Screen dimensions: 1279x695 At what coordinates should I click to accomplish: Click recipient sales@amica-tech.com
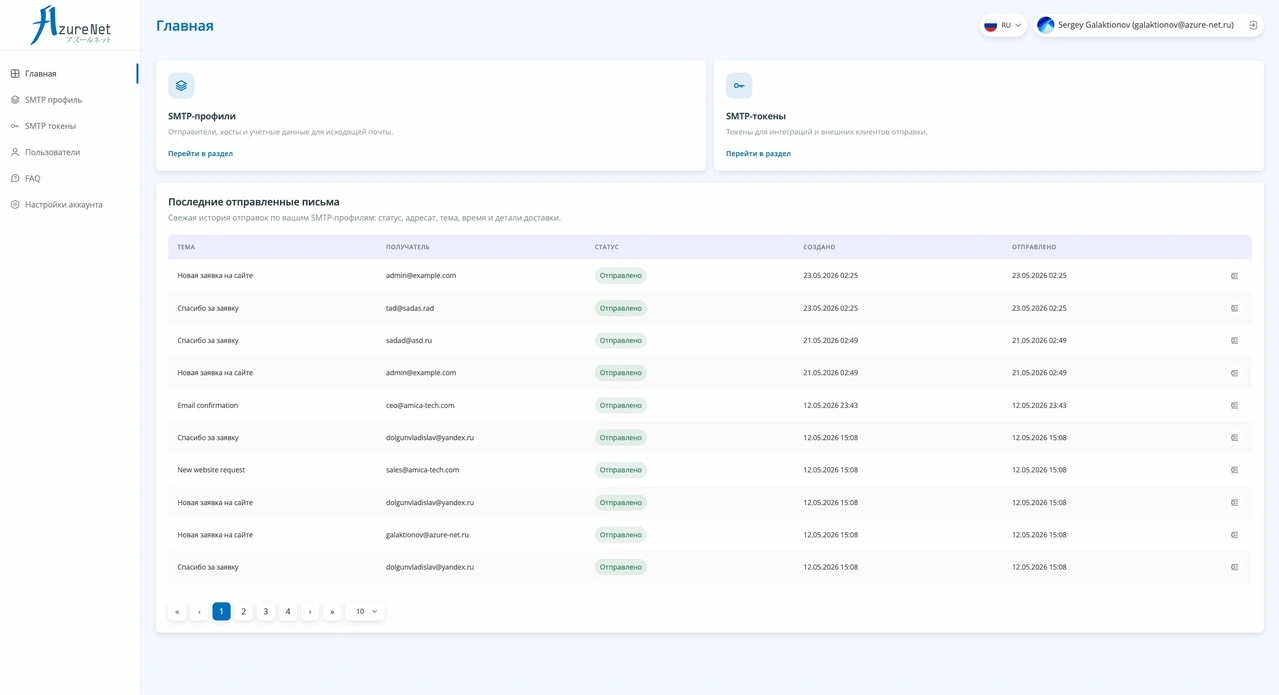coord(422,470)
